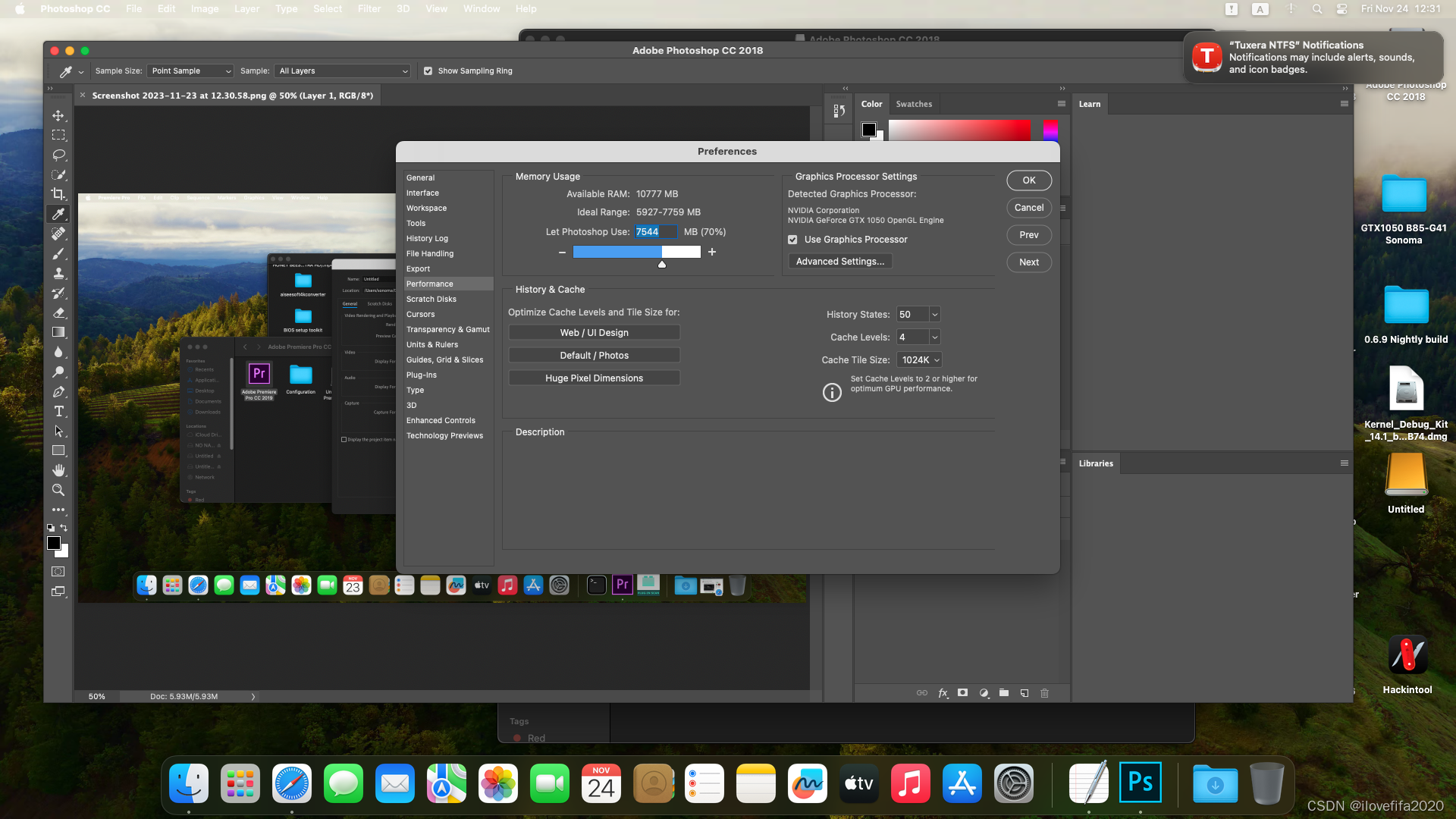The width and height of the screenshot is (1456, 819).
Task: Expand the Sample Size dropdown
Action: click(190, 71)
